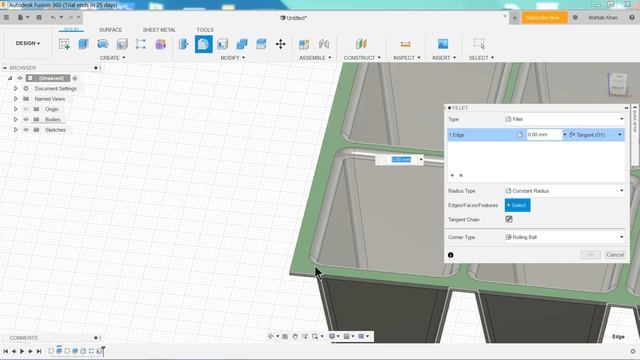Select the Combine tool icon

[242, 44]
